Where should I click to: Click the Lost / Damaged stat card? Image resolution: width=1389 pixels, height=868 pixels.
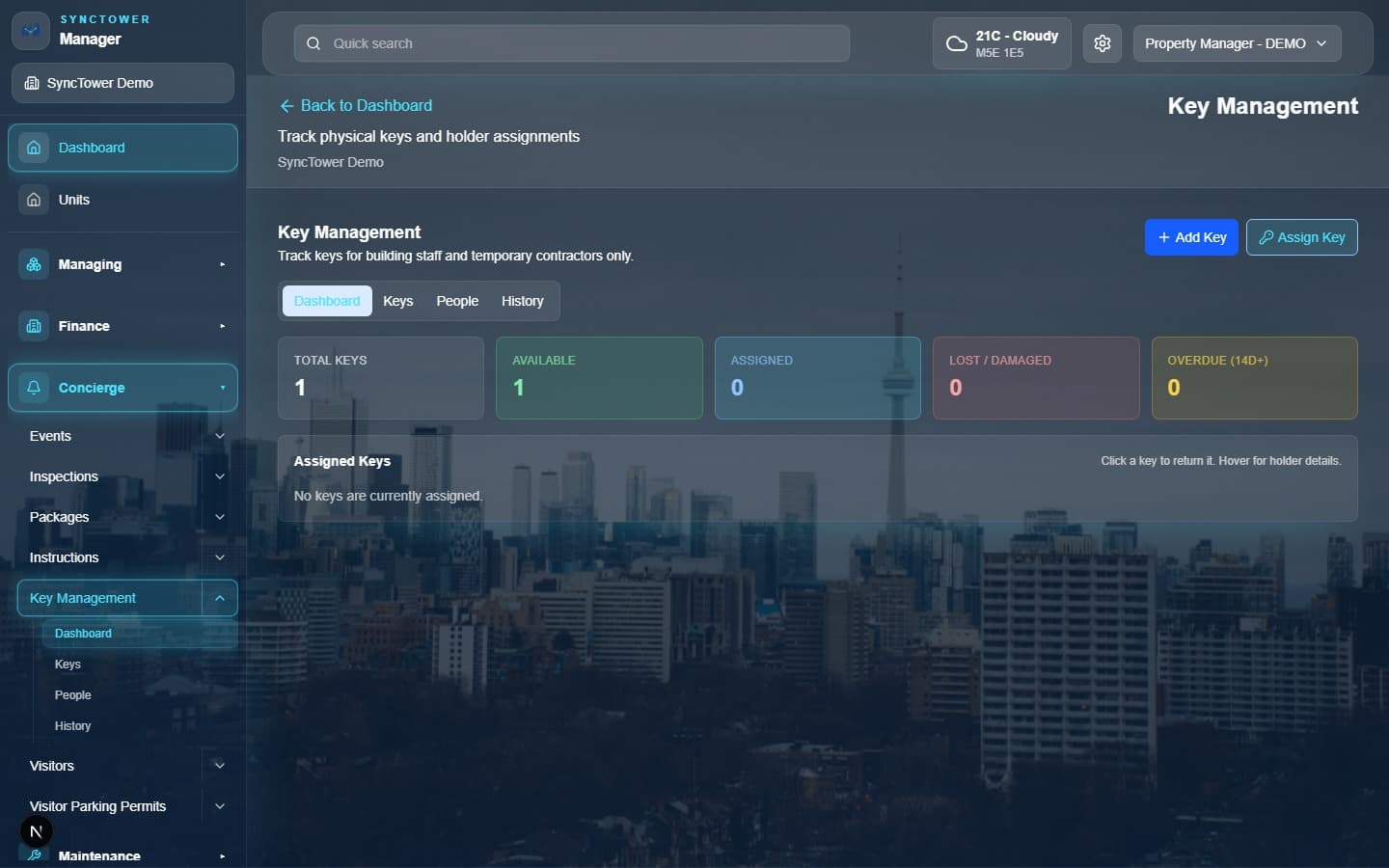(1036, 378)
